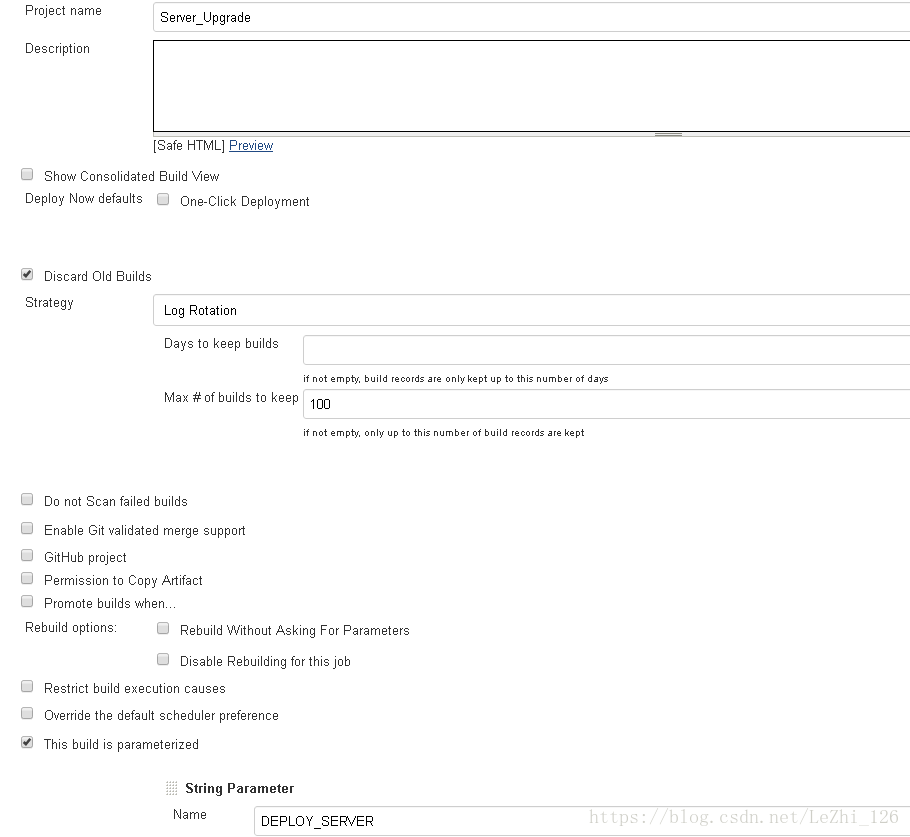Check Do not Scan failed builds

27,499
